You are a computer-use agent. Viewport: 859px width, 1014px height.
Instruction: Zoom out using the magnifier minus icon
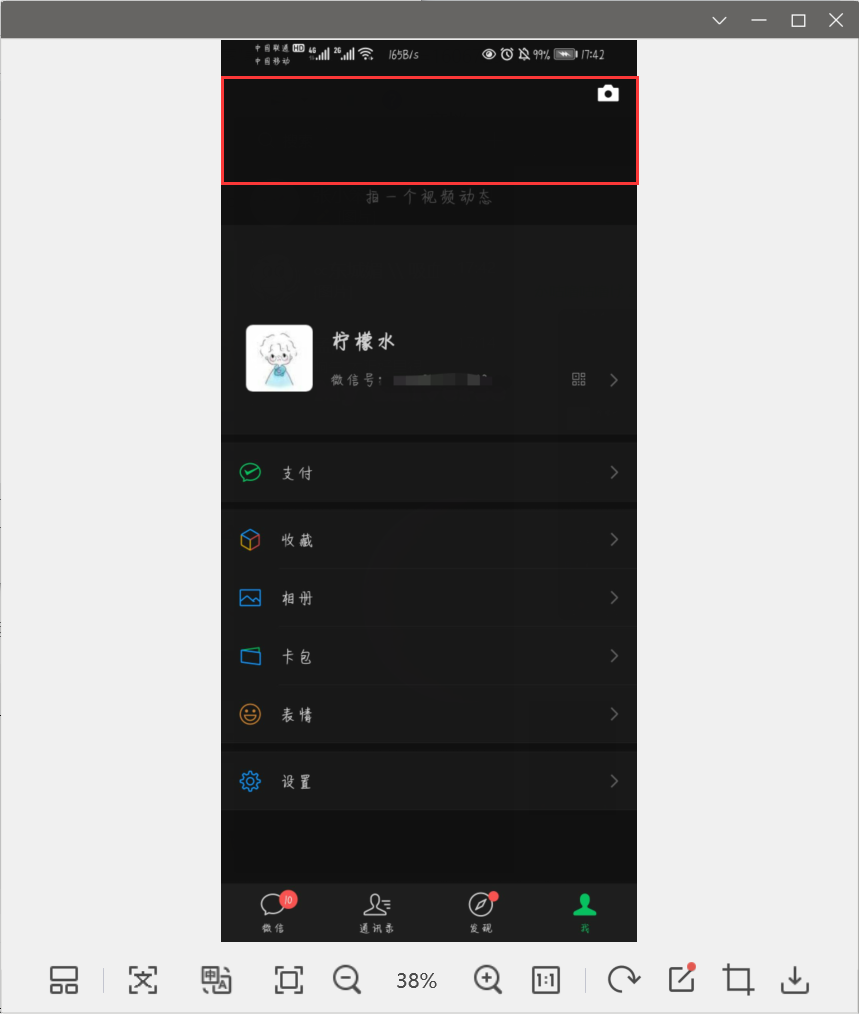click(x=347, y=980)
